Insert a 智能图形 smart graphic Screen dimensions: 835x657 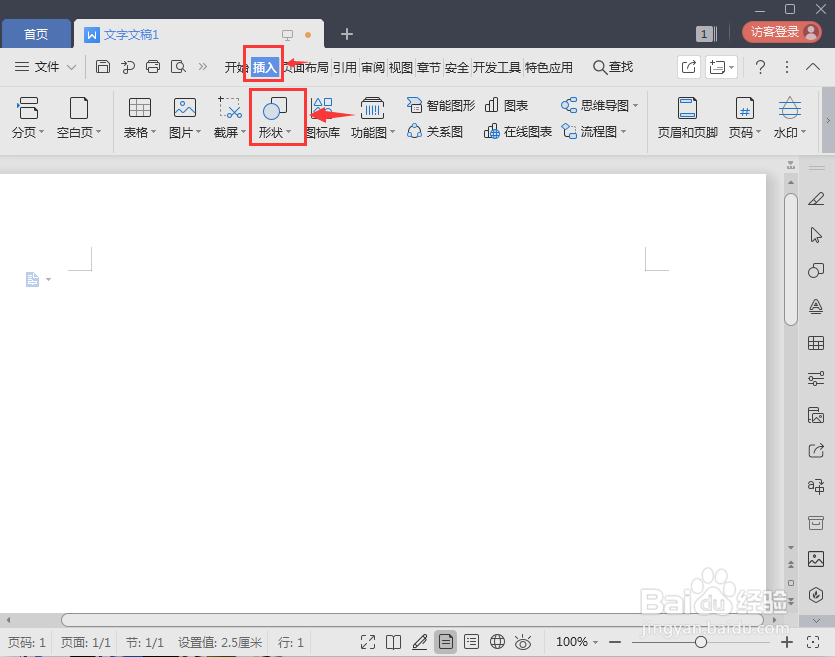(440, 105)
